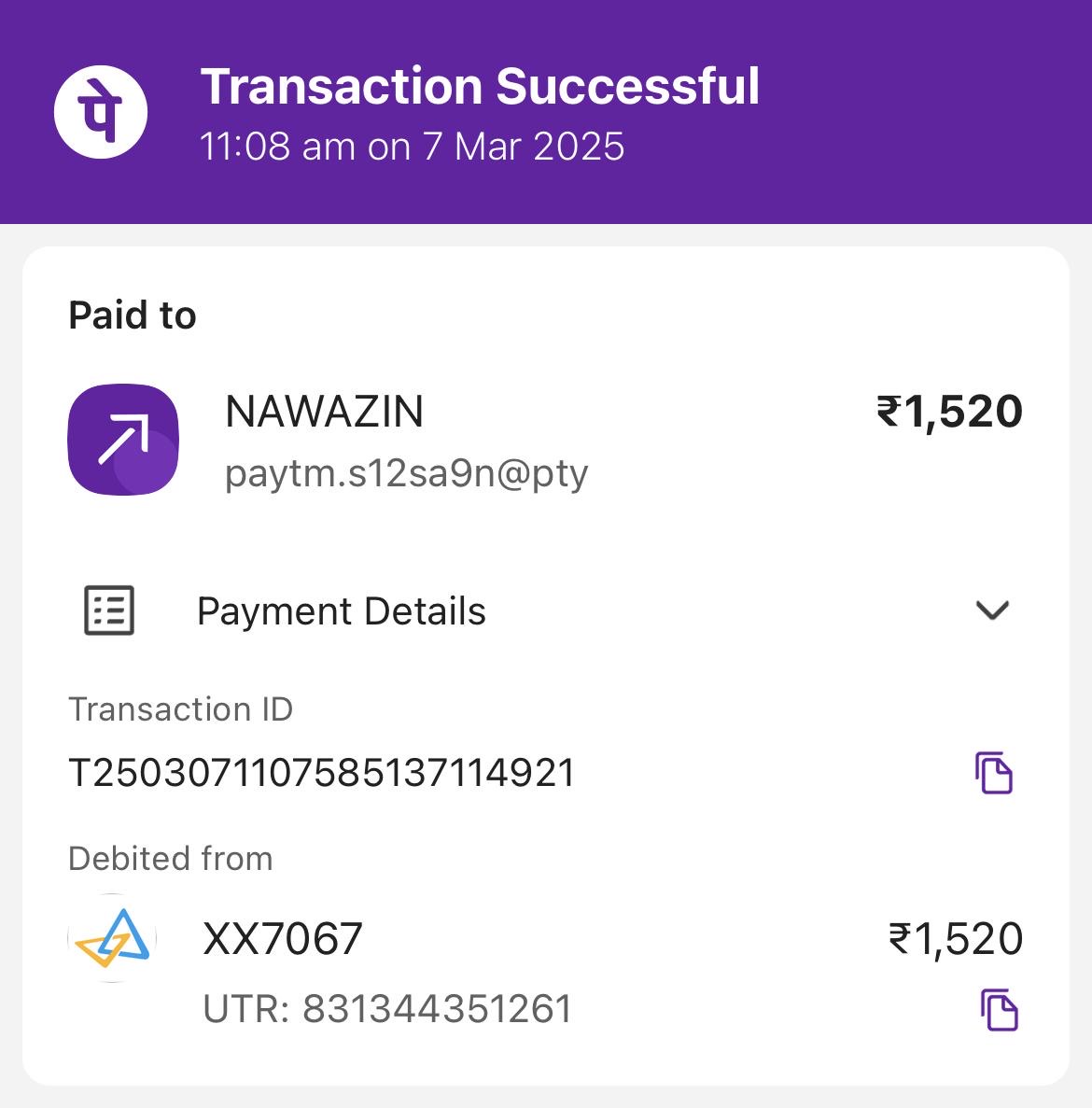Viewport: 1092px width, 1108px height.
Task: Tap the Debited from label
Action: (170, 859)
